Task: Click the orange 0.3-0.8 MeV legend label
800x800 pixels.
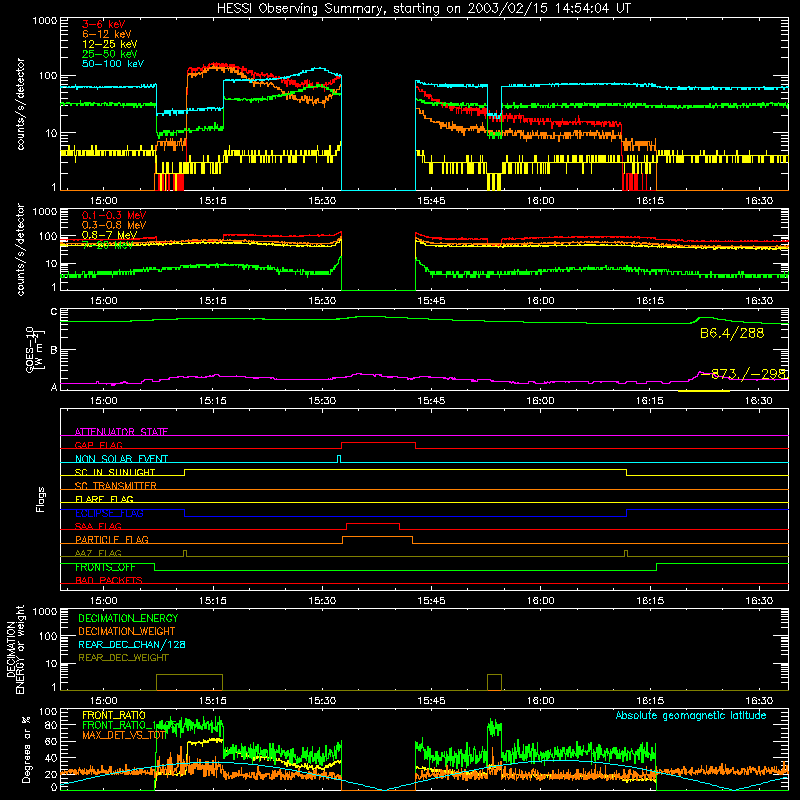Action: [x=114, y=225]
